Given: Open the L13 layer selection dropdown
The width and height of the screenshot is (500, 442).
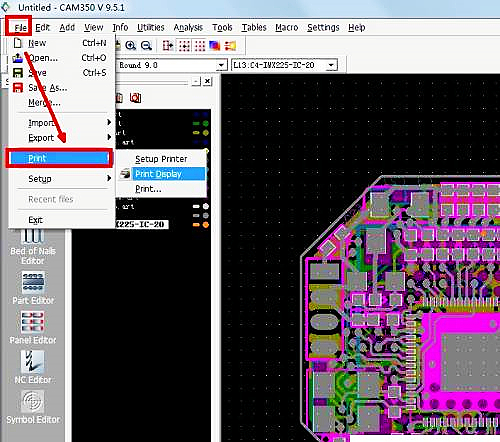Looking at the screenshot, I should pyautogui.click(x=331, y=65).
